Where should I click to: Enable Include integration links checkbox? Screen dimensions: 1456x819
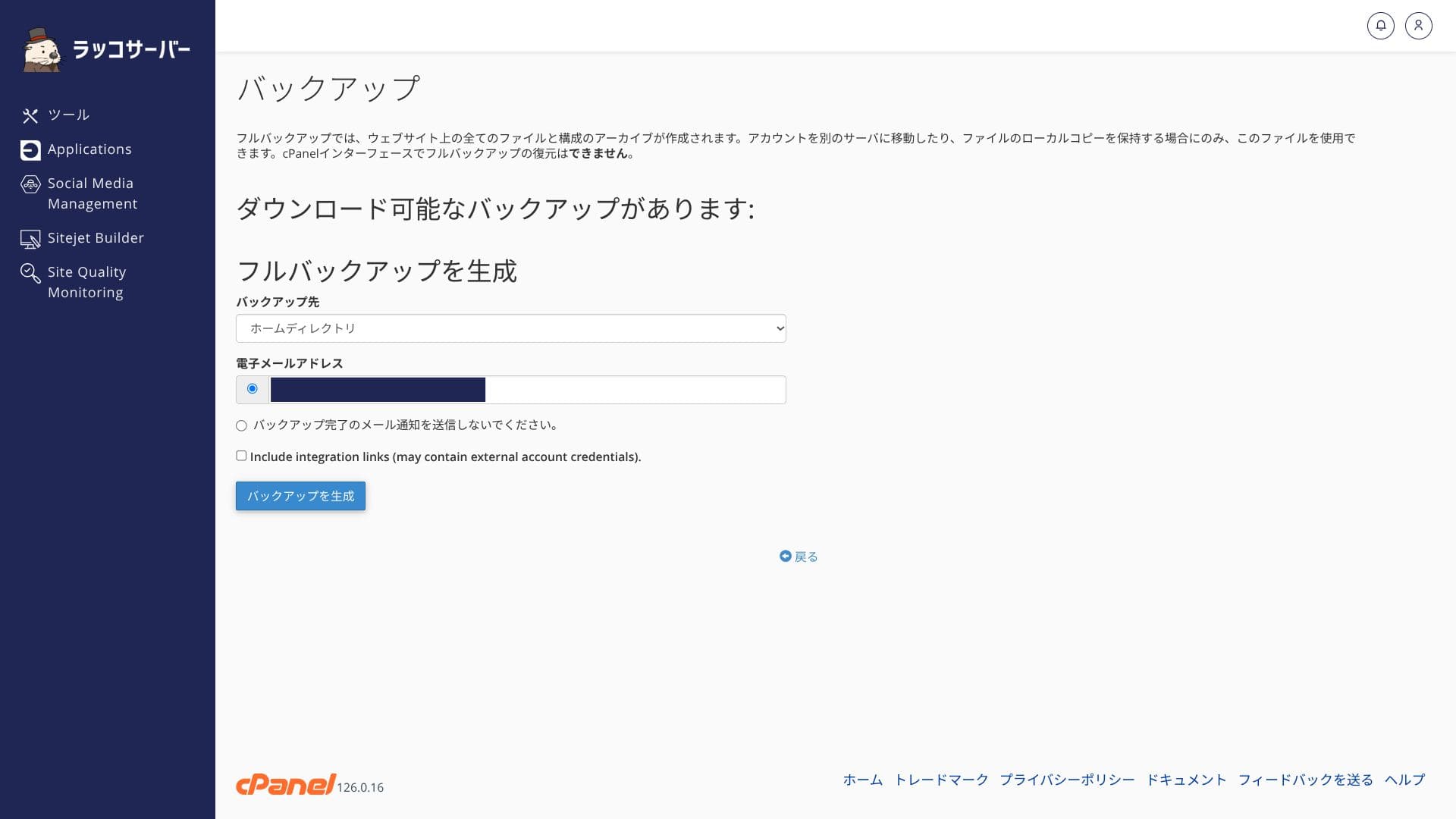pyautogui.click(x=241, y=456)
